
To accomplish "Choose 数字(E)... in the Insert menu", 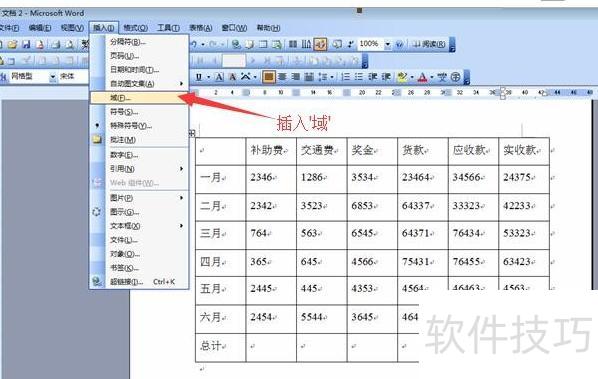I will tap(140, 155).
